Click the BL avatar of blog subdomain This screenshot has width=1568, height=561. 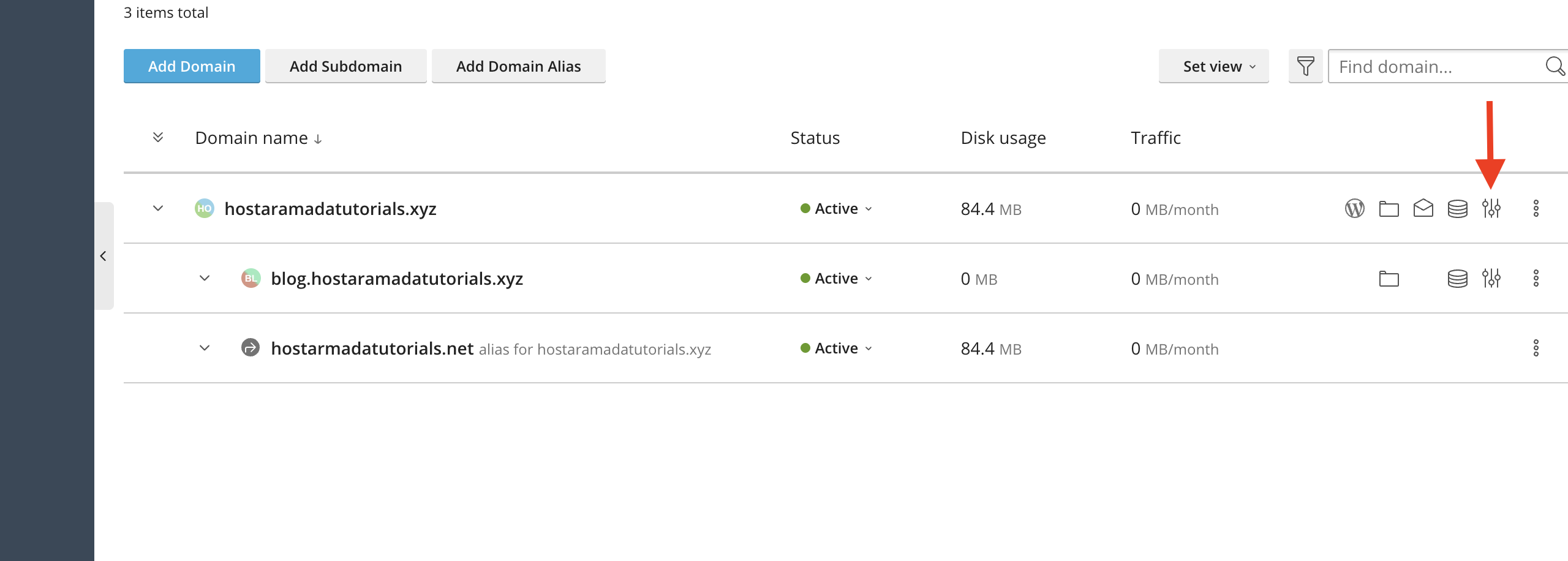[251, 278]
